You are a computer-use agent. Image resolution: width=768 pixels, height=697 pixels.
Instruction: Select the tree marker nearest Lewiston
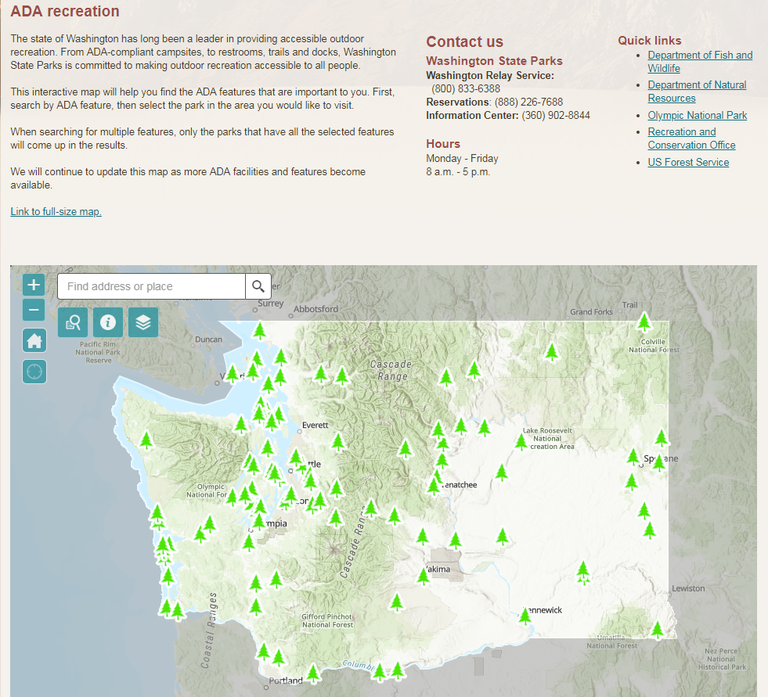click(x=657, y=629)
